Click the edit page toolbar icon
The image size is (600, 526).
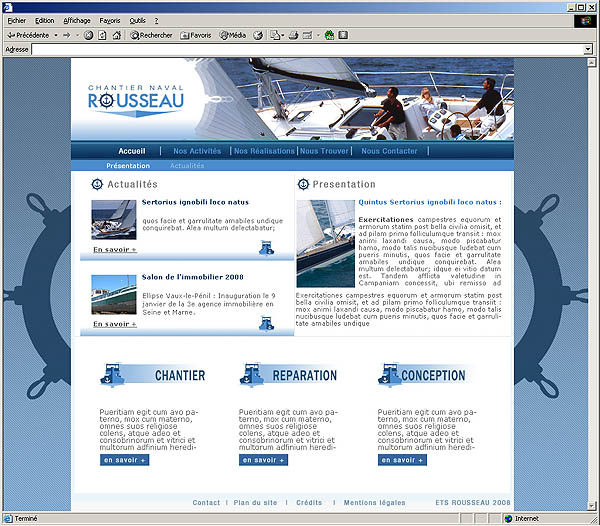(307, 35)
